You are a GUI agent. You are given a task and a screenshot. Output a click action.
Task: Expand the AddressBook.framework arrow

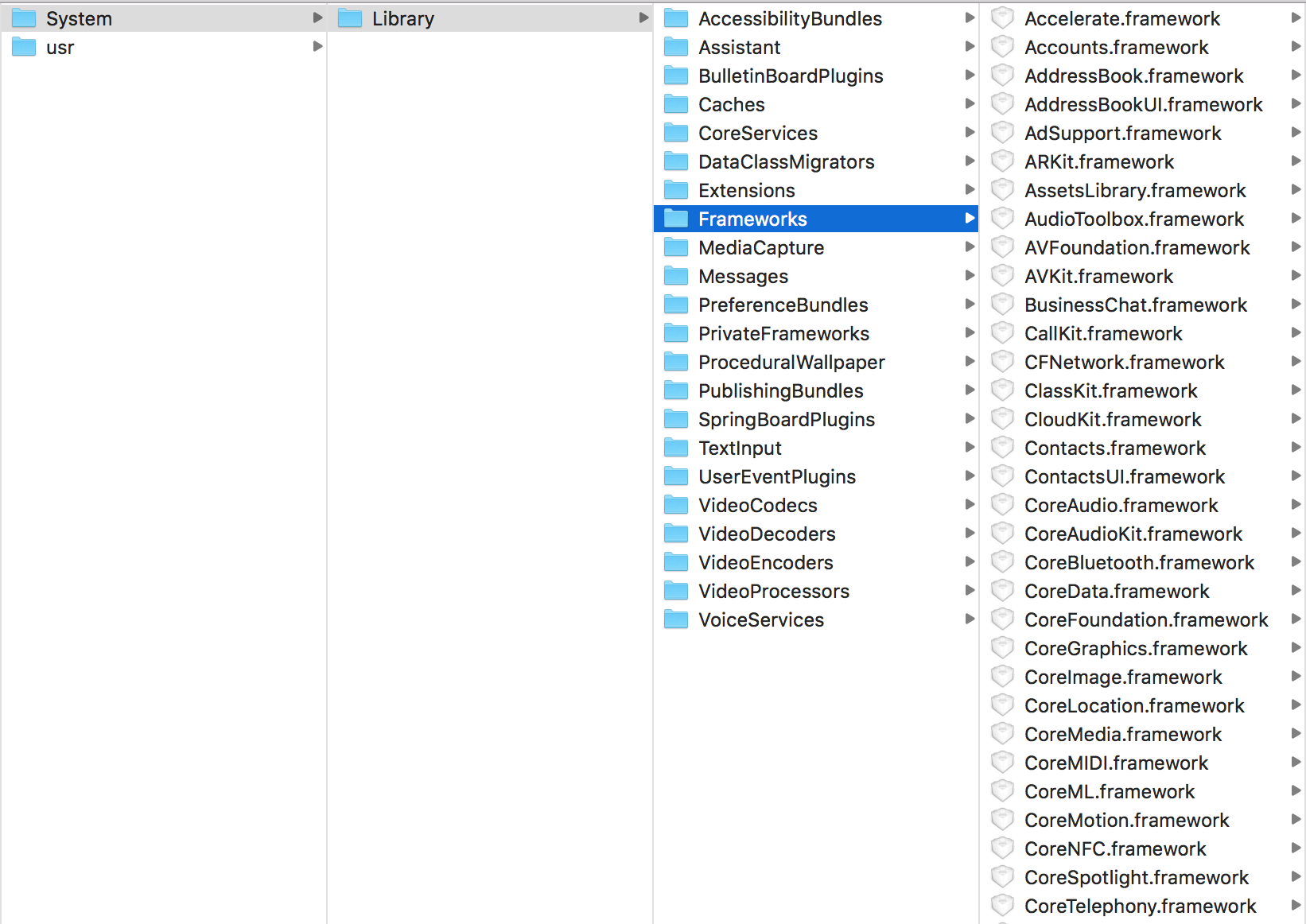[1296, 75]
